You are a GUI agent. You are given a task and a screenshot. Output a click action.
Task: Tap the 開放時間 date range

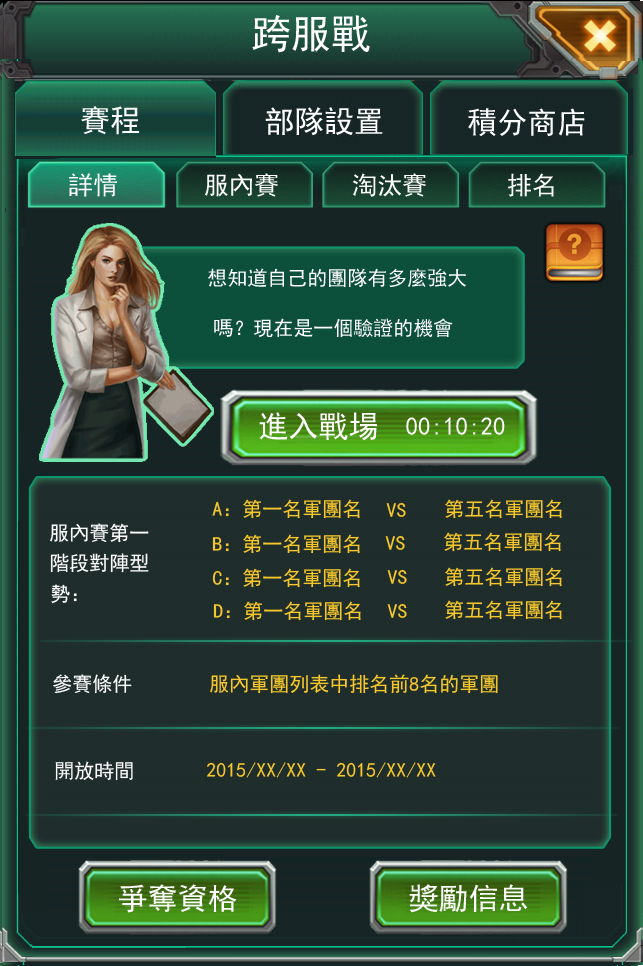point(321,770)
